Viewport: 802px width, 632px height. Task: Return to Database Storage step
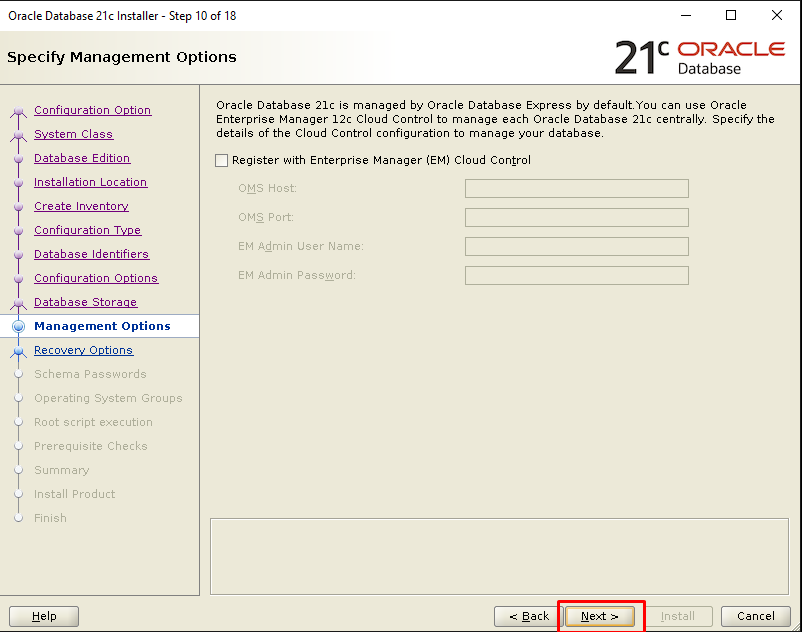[x=85, y=302]
